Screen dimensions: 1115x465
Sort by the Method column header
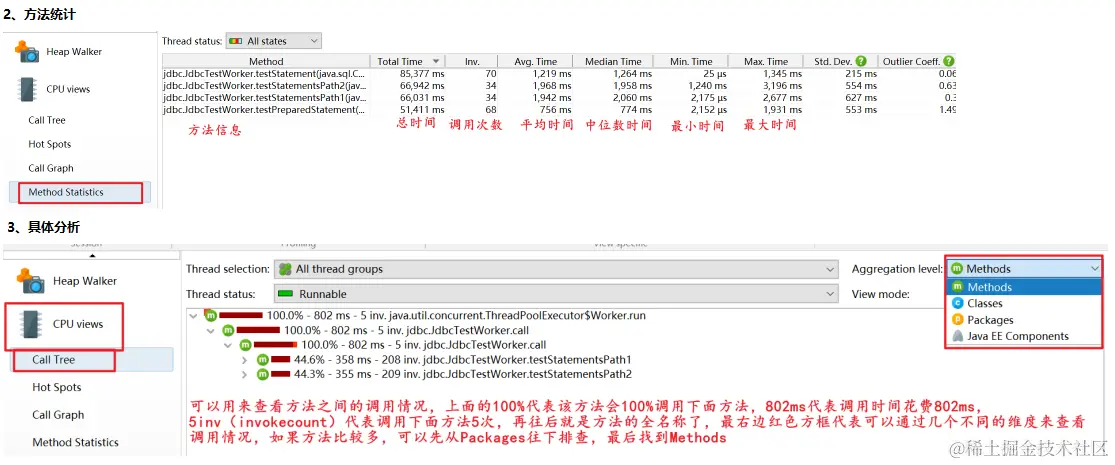266,61
